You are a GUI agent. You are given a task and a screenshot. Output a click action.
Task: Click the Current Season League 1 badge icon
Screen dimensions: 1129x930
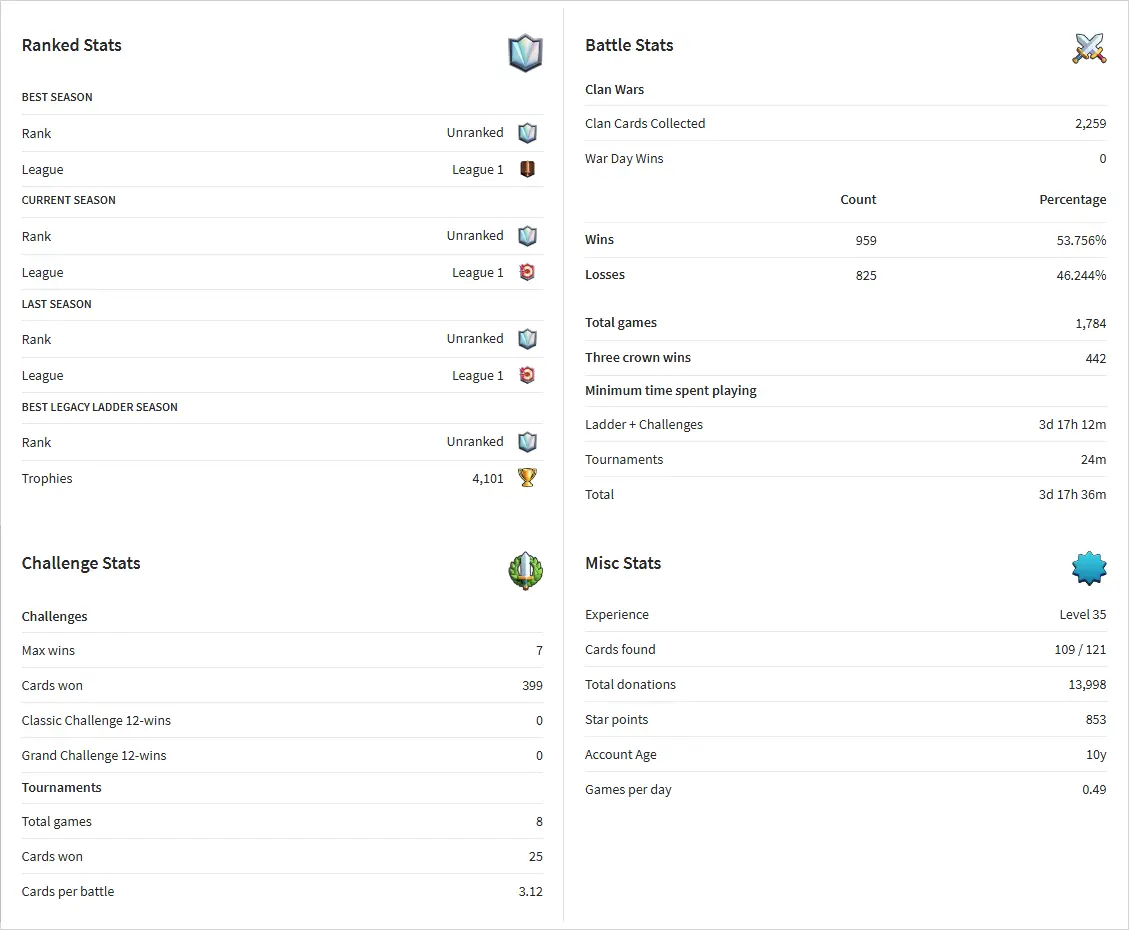click(527, 272)
